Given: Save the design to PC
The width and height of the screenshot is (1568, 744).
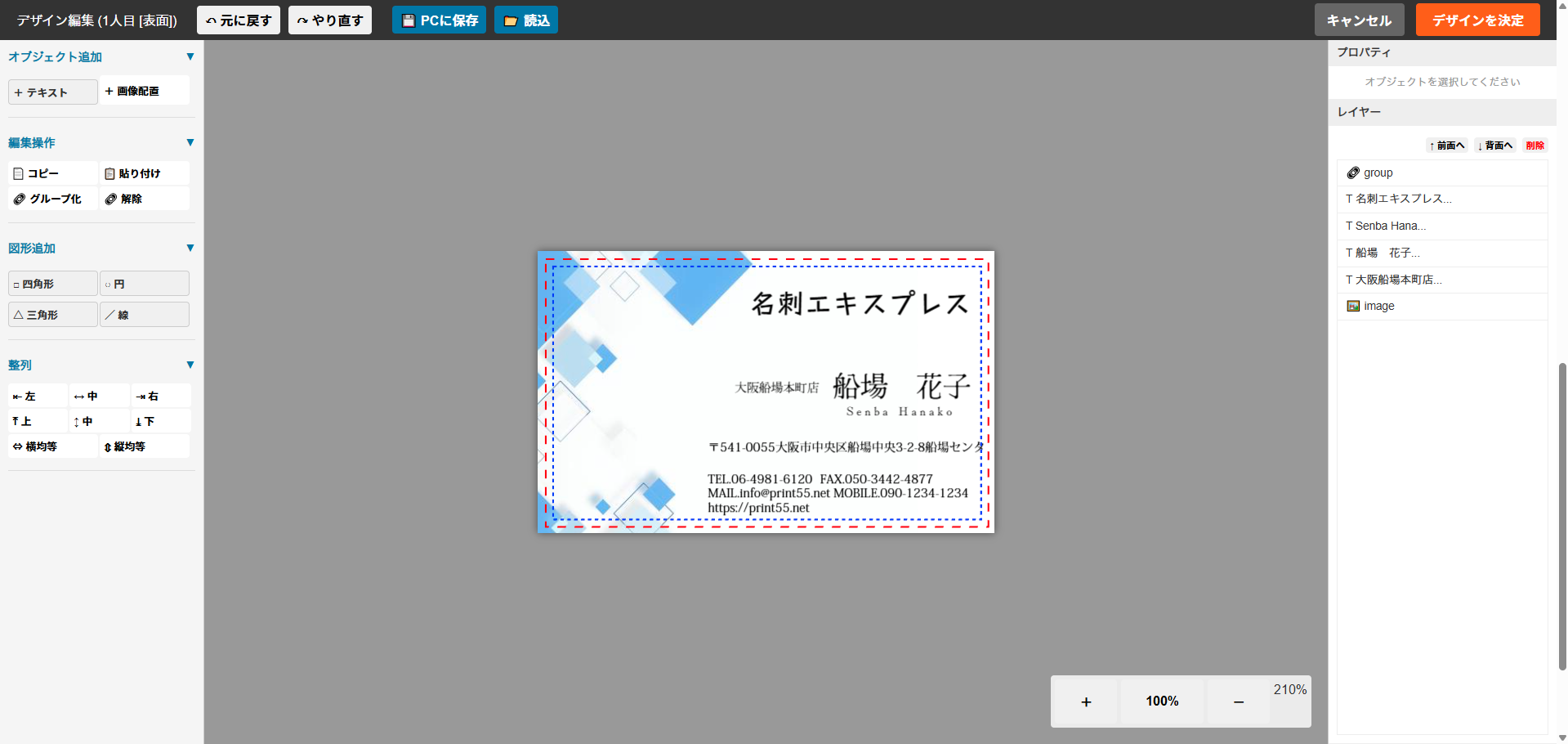Looking at the screenshot, I should pos(439,19).
